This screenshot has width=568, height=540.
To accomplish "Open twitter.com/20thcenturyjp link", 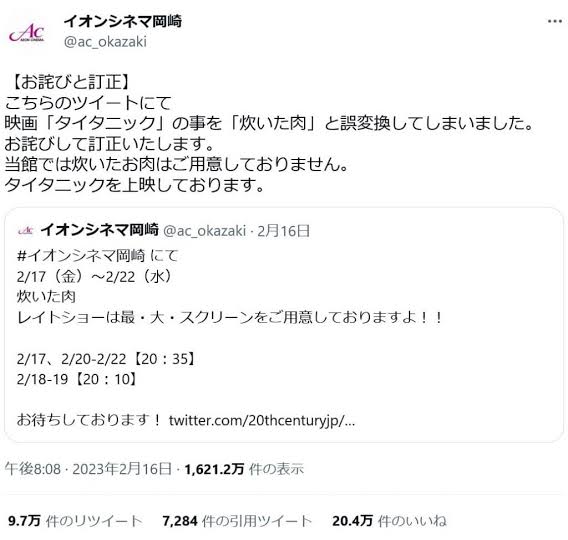I will click(x=262, y=420).
